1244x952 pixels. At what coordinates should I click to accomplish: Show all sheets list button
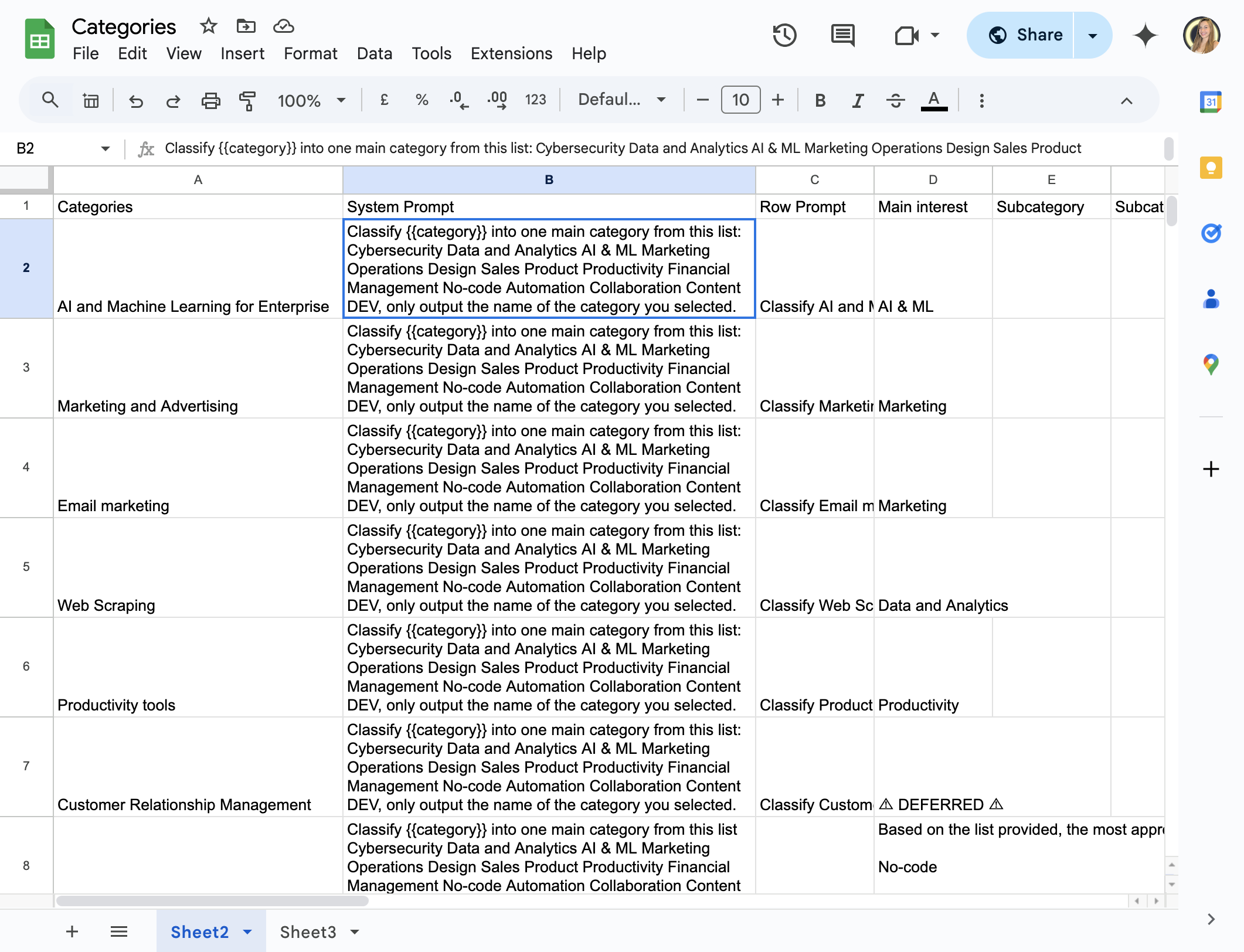(119, 931)
